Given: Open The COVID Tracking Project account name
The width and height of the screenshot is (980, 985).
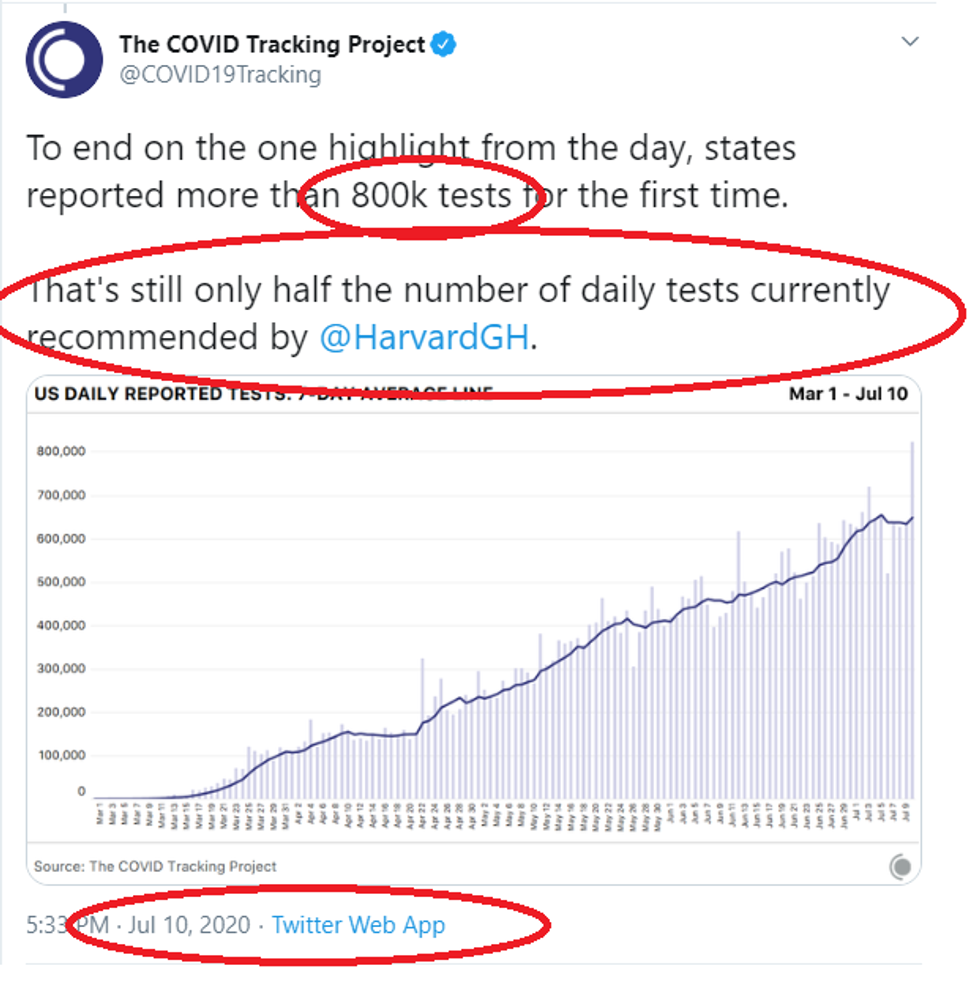Looking at the screenshot, I should click(272, 44).
